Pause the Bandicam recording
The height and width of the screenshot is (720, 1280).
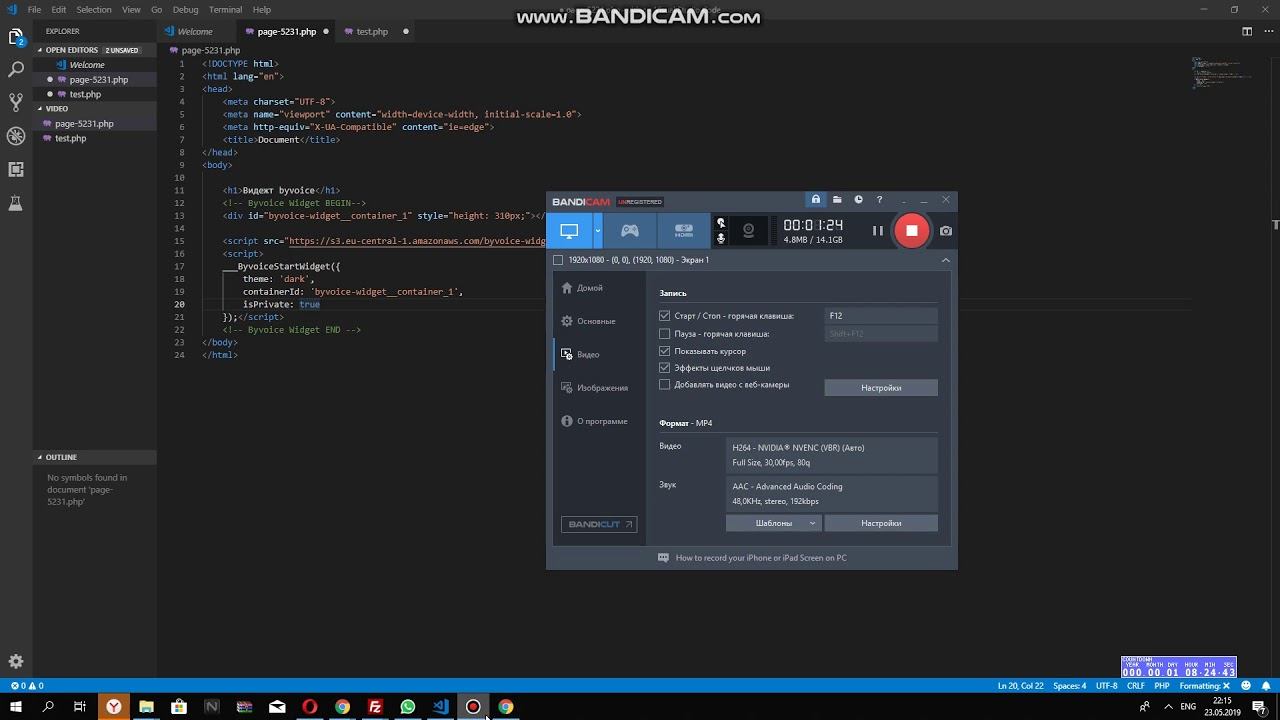[877, 231]
